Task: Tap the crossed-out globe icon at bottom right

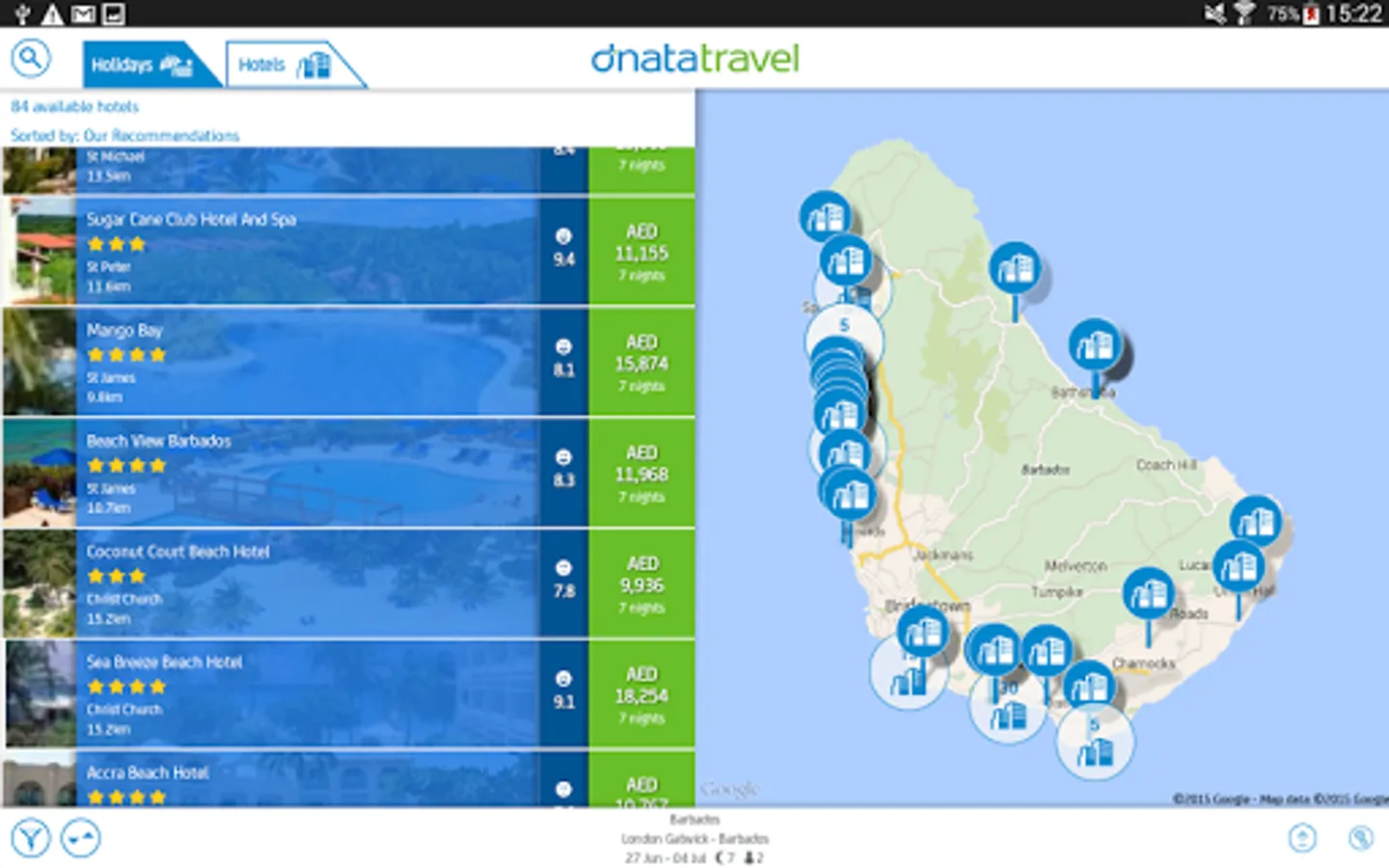Action: 1361,837
